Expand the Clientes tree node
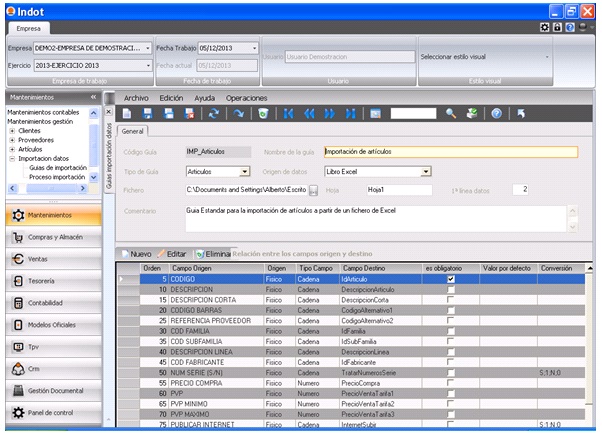 pos(12,131)
